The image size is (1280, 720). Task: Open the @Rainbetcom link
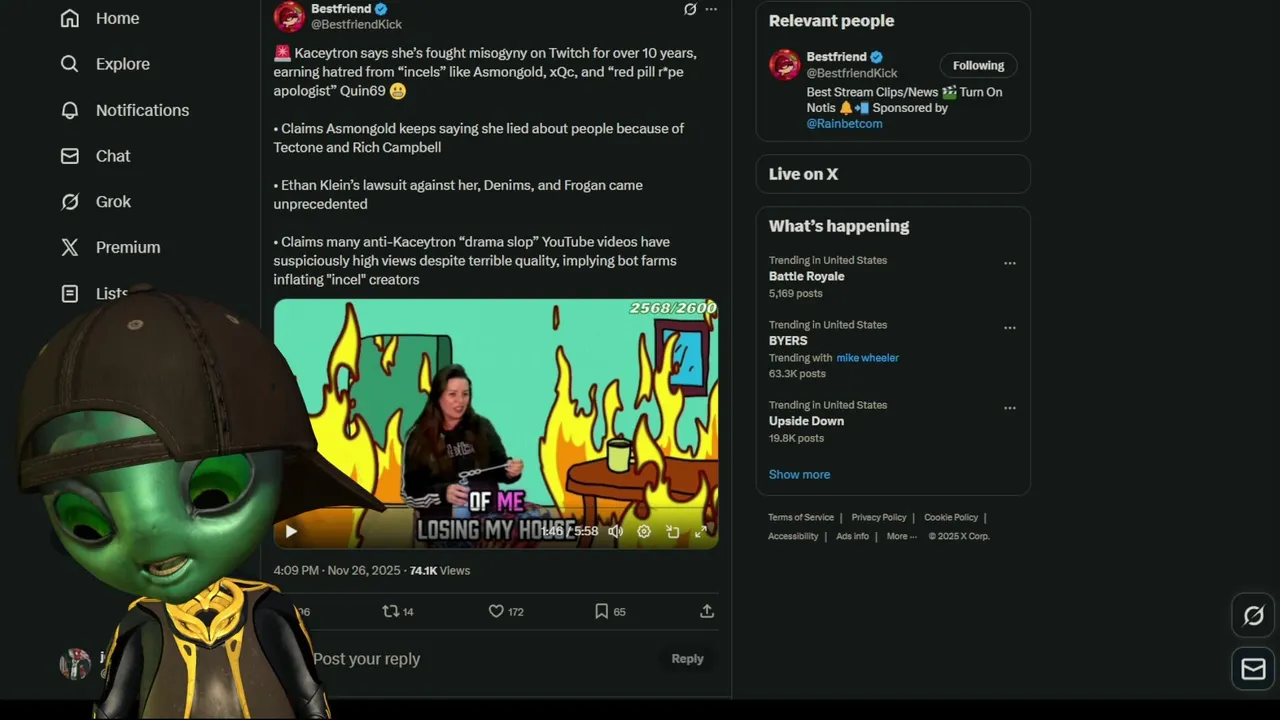844,124
